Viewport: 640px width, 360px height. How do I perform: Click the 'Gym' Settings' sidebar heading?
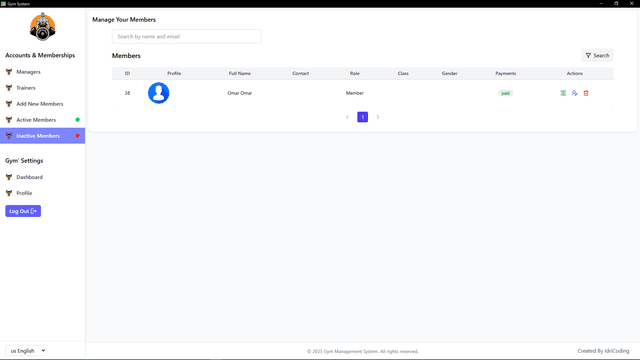pos(24,160)
